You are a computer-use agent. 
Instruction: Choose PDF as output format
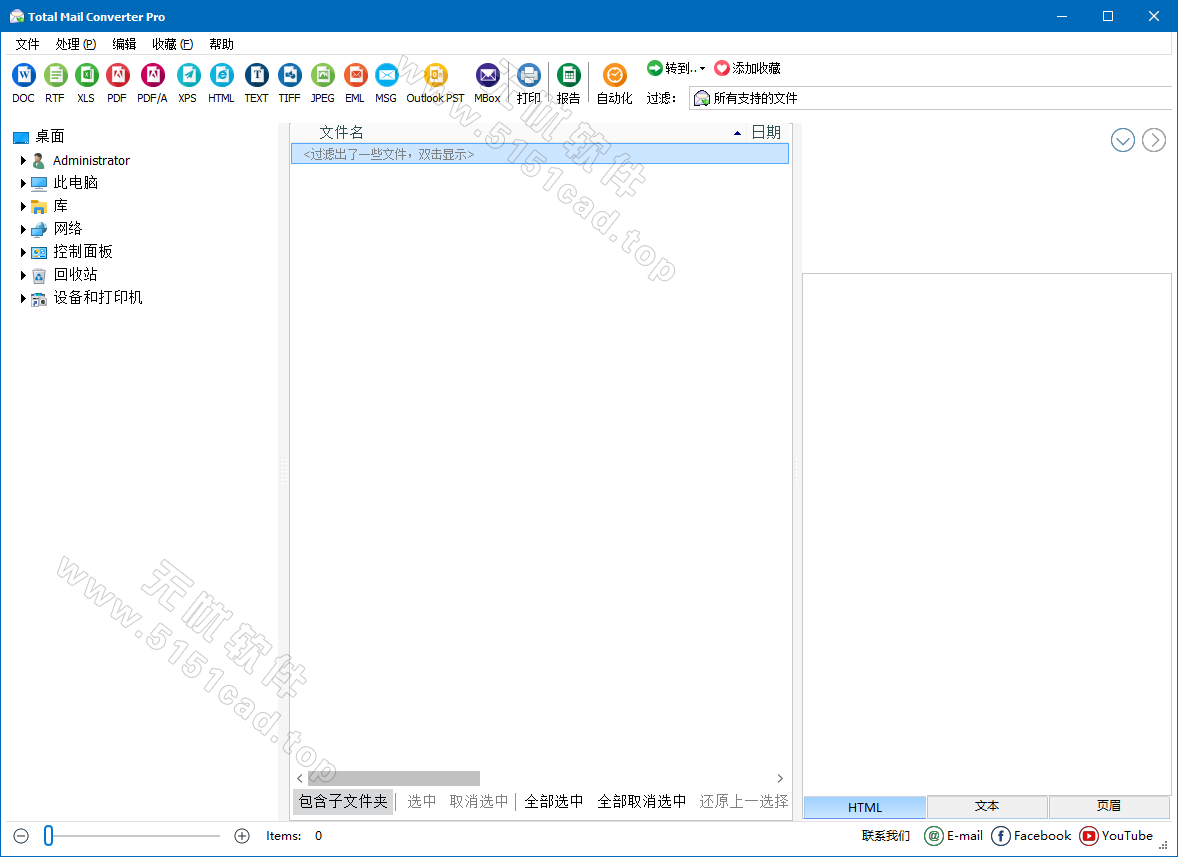click(x=118, y=75)
